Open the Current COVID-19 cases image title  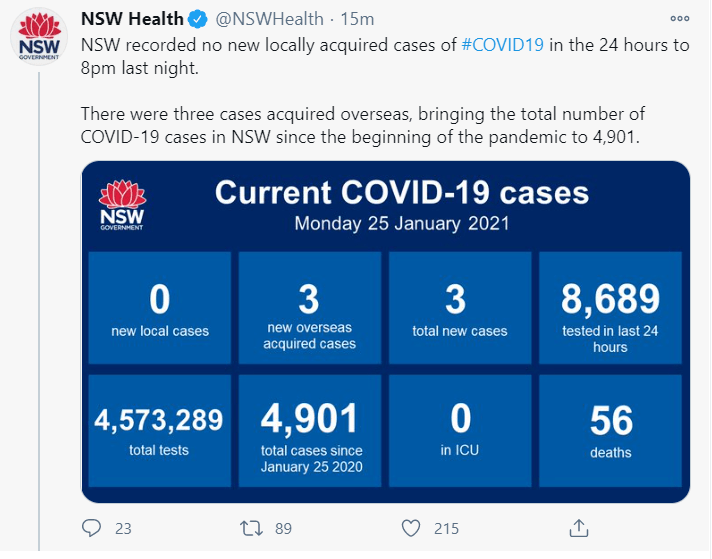click(x=402, y=193)
